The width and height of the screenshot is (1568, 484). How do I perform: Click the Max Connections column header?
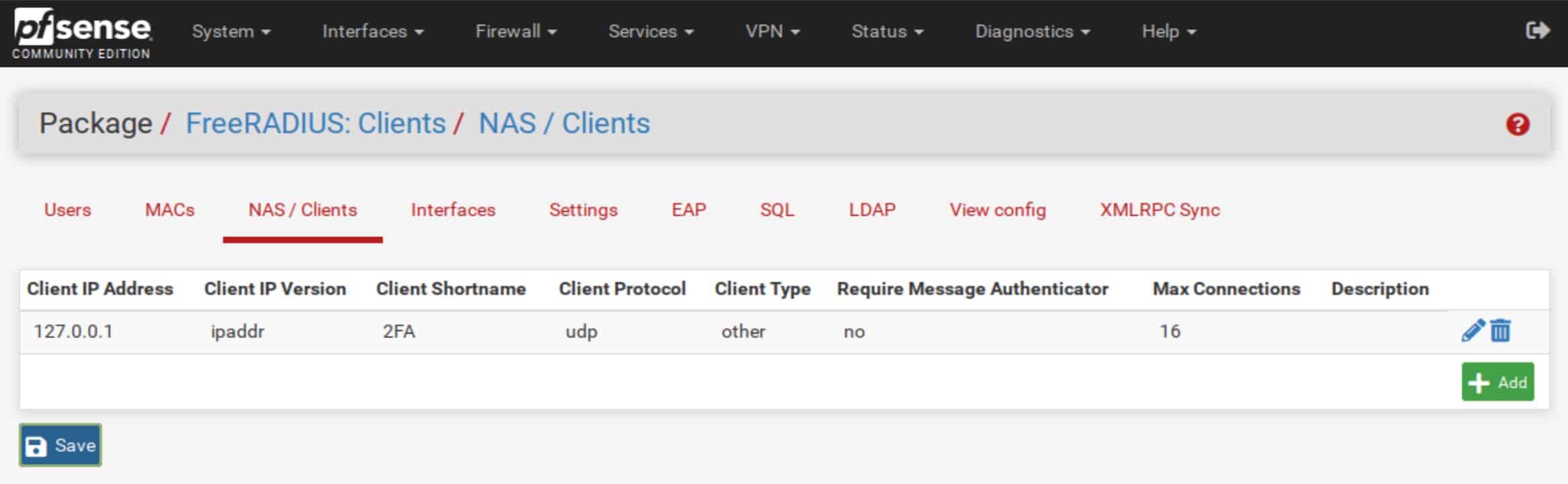click(1226, 289)
